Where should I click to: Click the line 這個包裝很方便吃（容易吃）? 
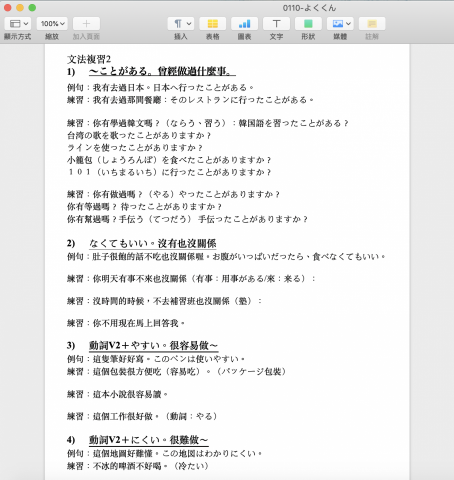147,371
